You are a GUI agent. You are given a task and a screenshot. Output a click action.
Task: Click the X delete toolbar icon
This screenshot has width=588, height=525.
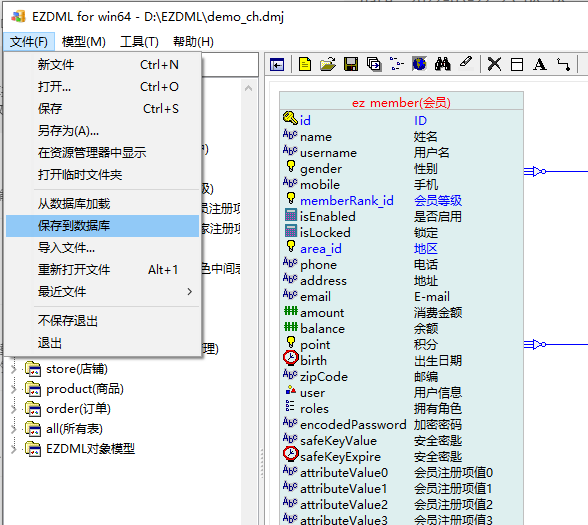coord(494,64)
